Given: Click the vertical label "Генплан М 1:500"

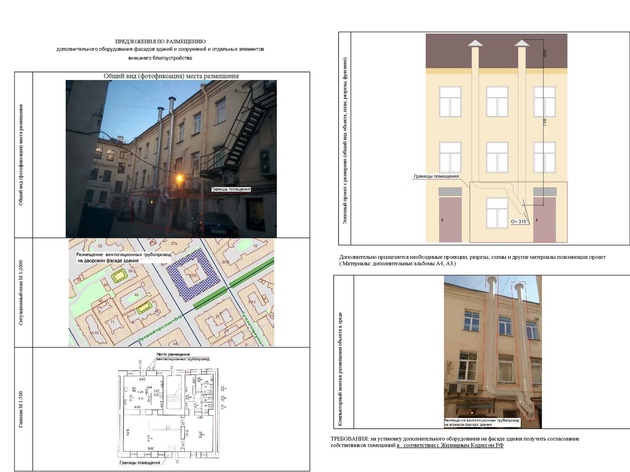Looking at the screenshot, I should tap(21, 409).
